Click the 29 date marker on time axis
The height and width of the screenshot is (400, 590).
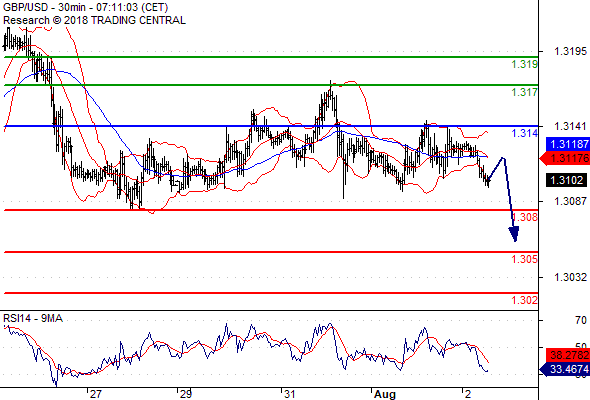point(186,394)
